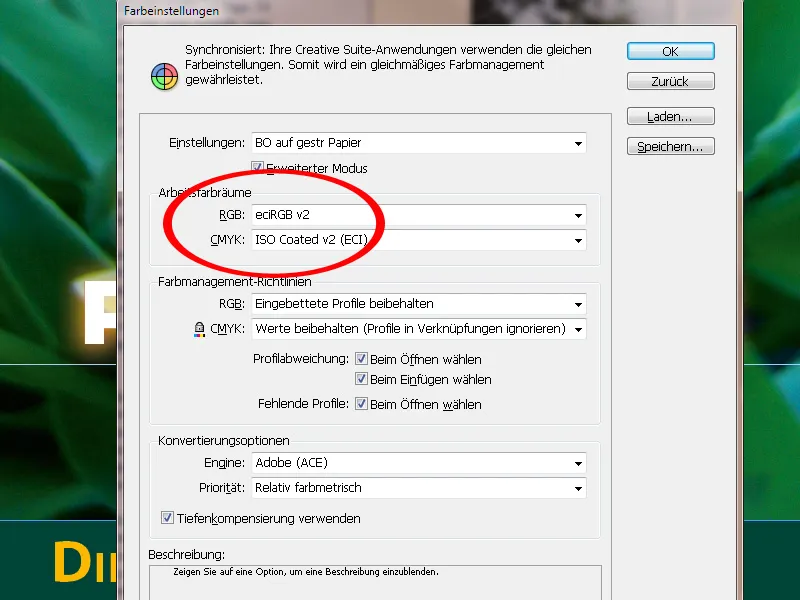Open the CMYK working space dropdown (ISO Coated v2)
Screen dimensions: 800x600
pyautogui.click(x=419, y=240)
